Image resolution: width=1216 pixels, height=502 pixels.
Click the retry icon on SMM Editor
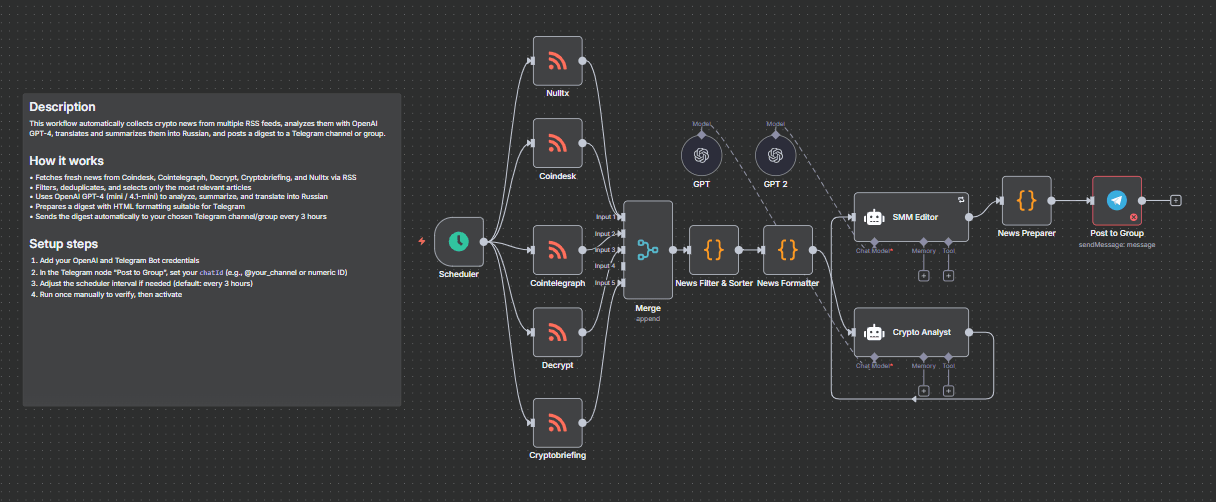pos(961,200)
